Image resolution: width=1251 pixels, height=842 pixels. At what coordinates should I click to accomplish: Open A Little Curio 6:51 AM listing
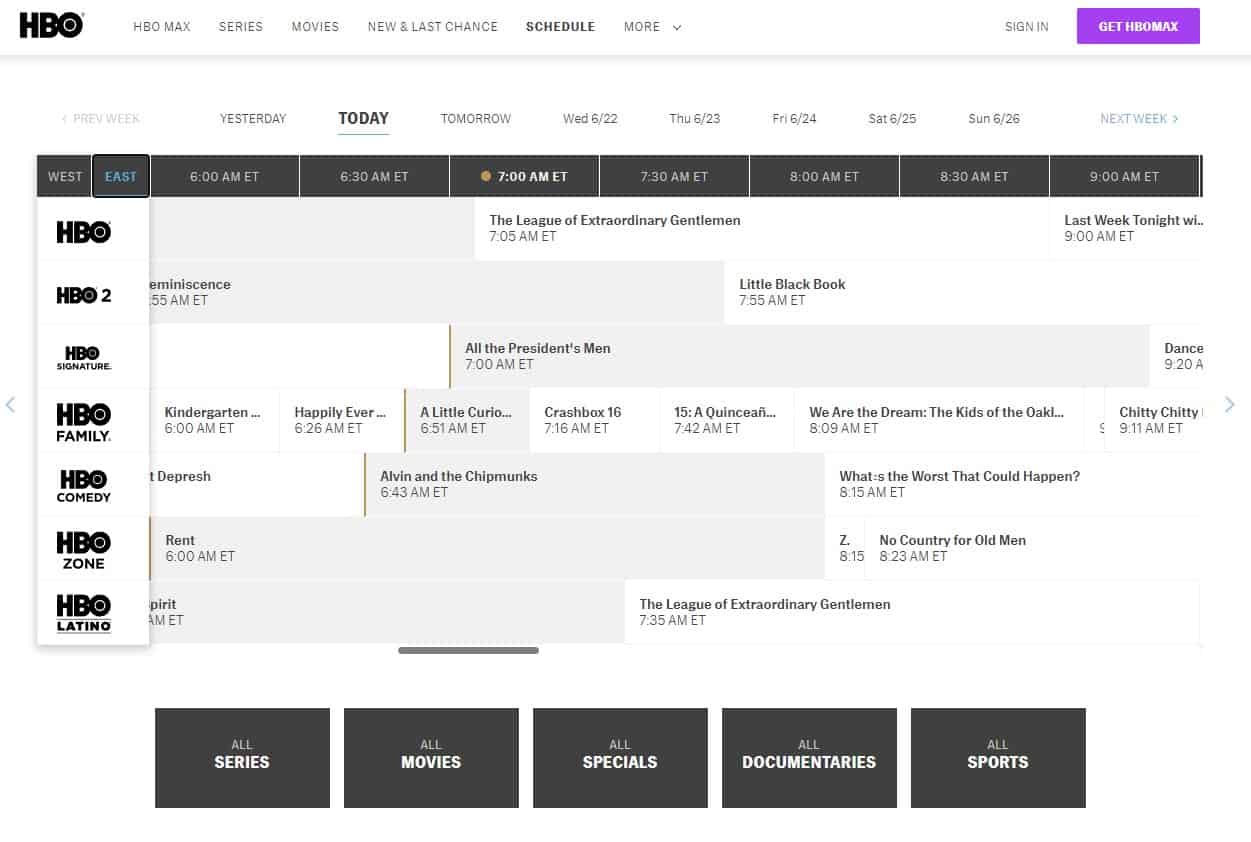coord(467,420)
